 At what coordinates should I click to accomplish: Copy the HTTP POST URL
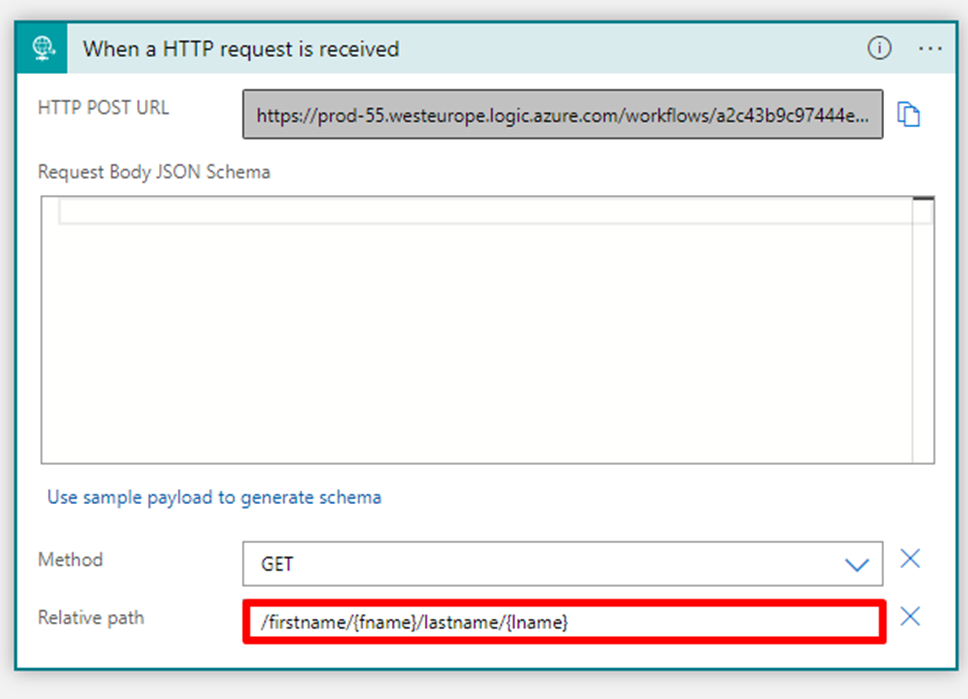(908, 115)
